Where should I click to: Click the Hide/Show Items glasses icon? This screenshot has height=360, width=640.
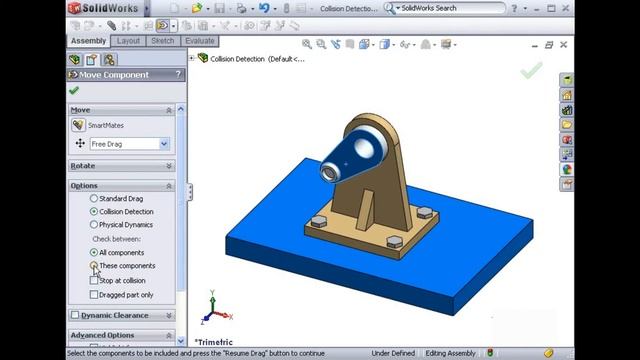pyautogui.click(x=404, y=44)
